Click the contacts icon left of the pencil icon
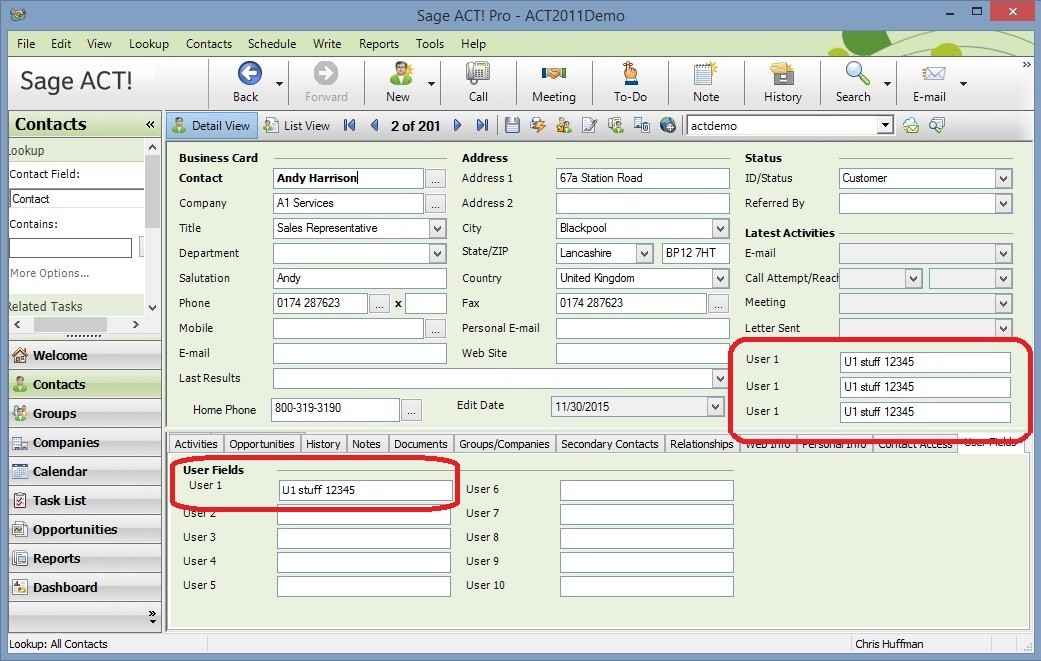The width and height of the screenshot is (1041, 661). (564, 125)
